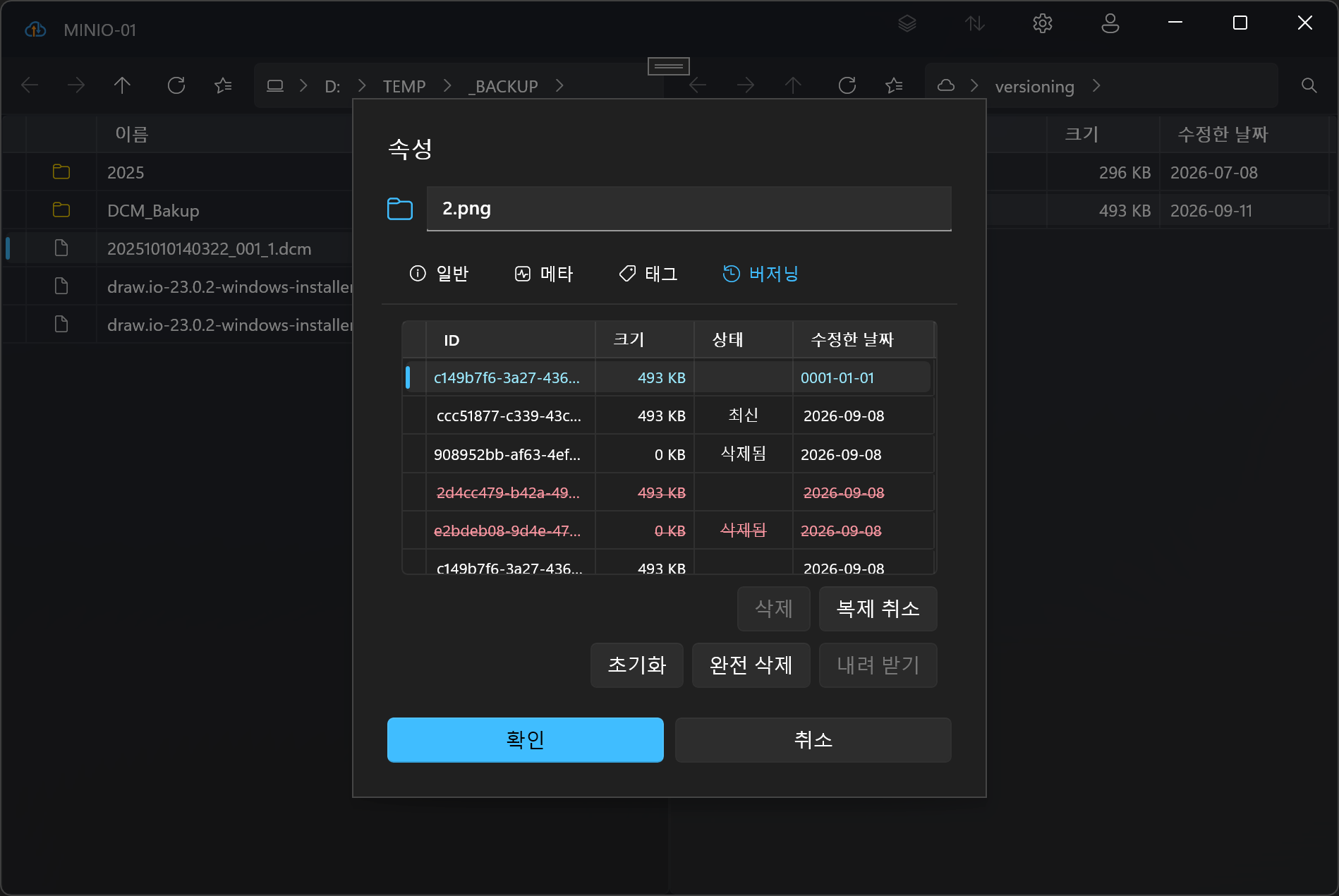Refresh the right versioning pane
1339x896 pixels.
click(x=847, y=85)
